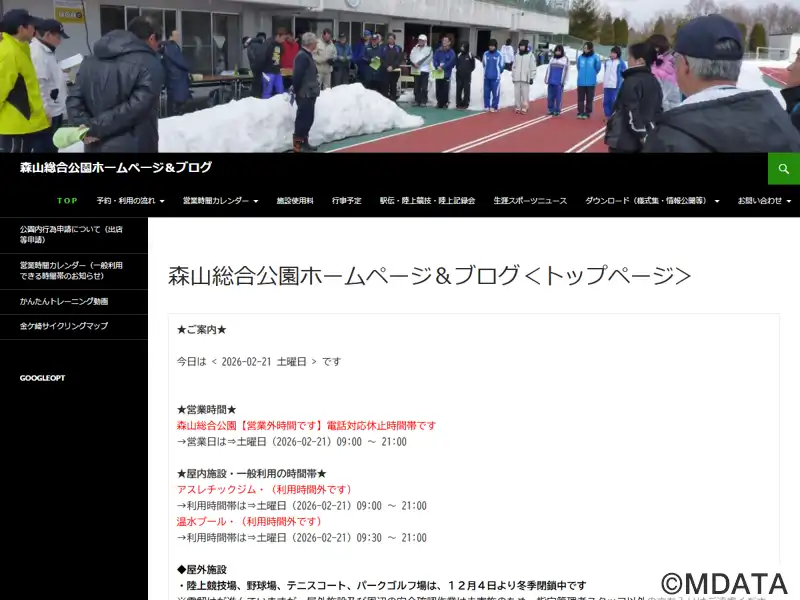800x600 pixels.
Task: Click red text アスレチックジム・(利用時間外です)
Action: [264, 490]
